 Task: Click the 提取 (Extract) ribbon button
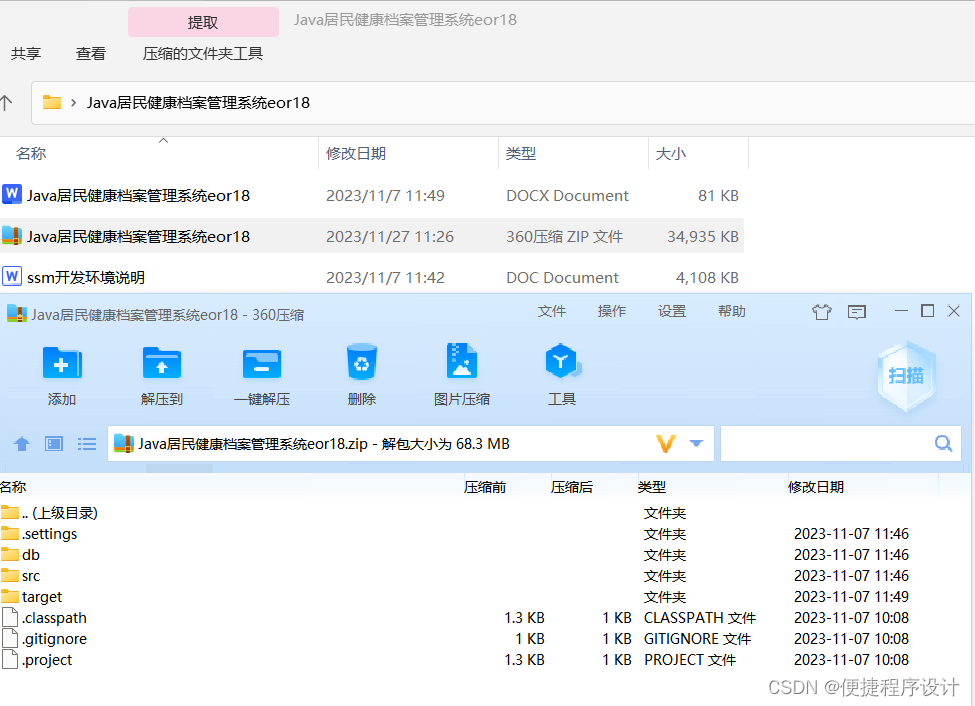[x=202, y=21]
